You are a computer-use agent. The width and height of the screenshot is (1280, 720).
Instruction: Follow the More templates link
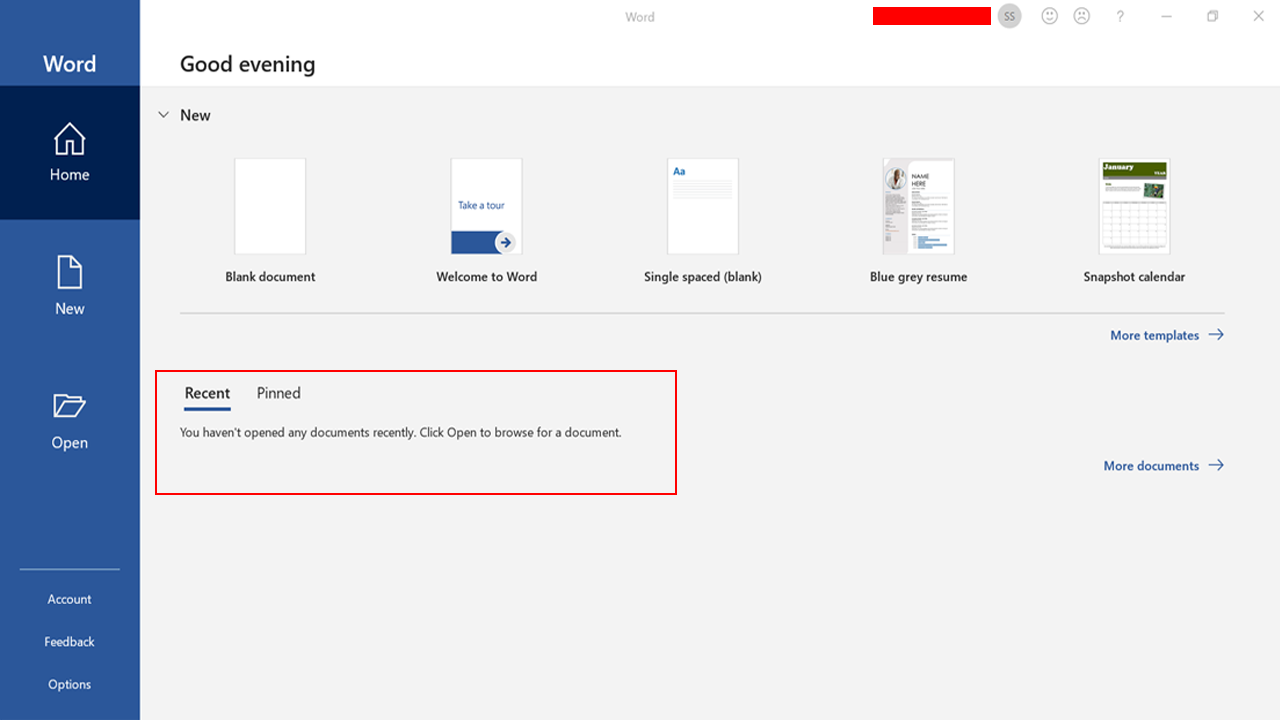coord(1167,335)
